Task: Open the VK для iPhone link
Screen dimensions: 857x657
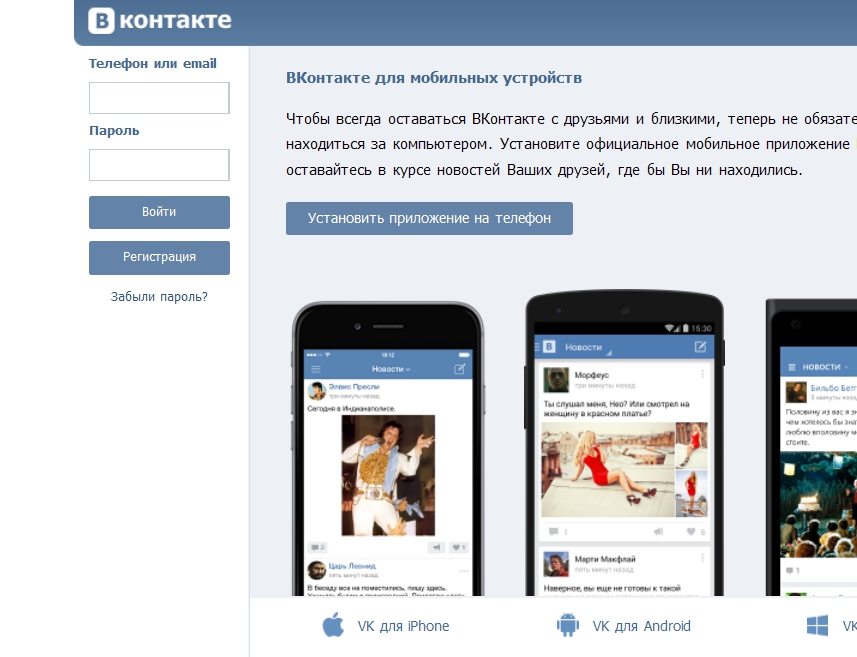Action: tap(403, 626)
